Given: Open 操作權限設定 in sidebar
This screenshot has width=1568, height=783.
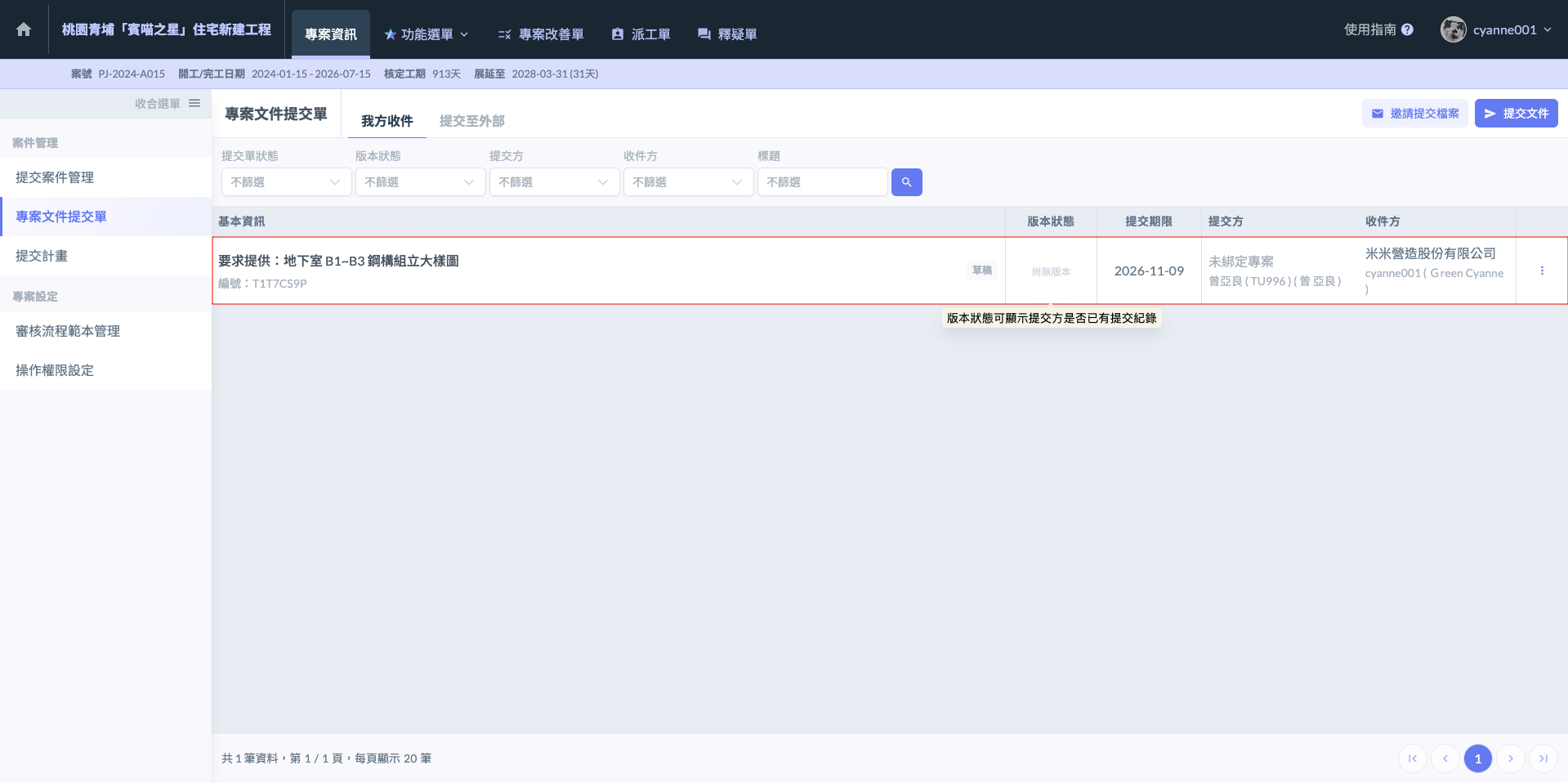Looking at the screenshot, I should (106, 370).
